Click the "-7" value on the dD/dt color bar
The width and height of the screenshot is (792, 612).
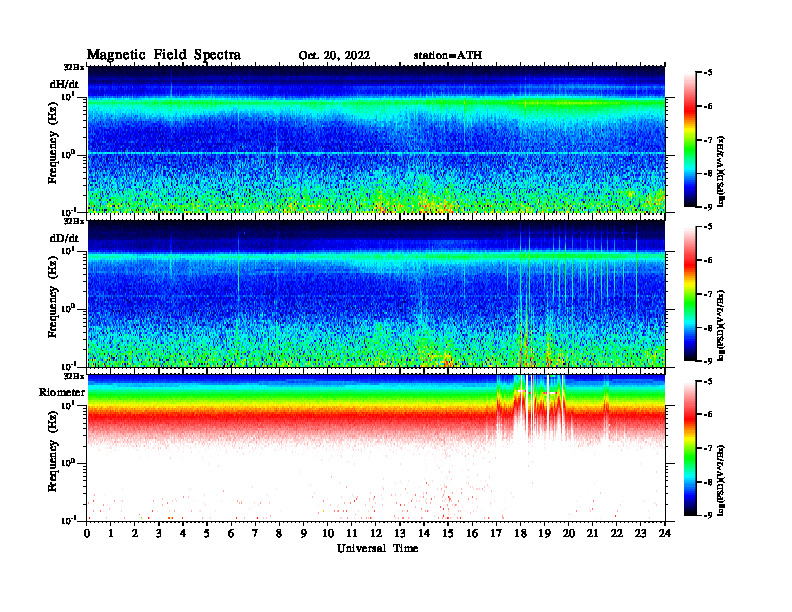708,294
